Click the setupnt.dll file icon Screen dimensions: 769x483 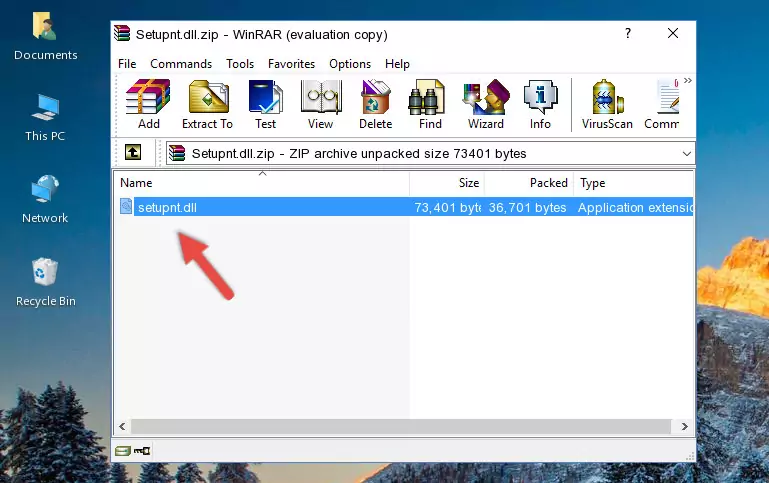pos(126,206)
